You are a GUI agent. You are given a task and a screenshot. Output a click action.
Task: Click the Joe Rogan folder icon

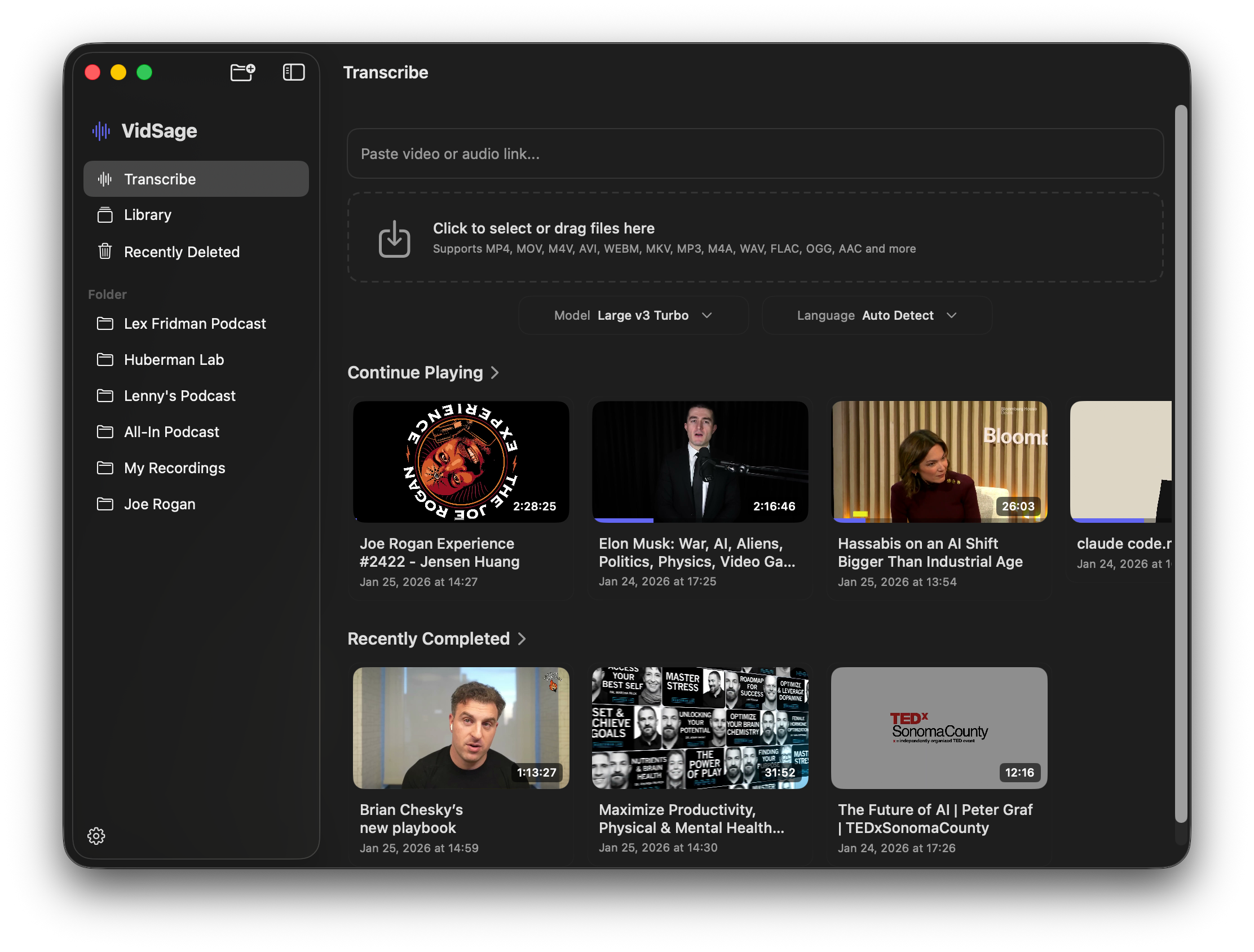[x=105, y=504]
